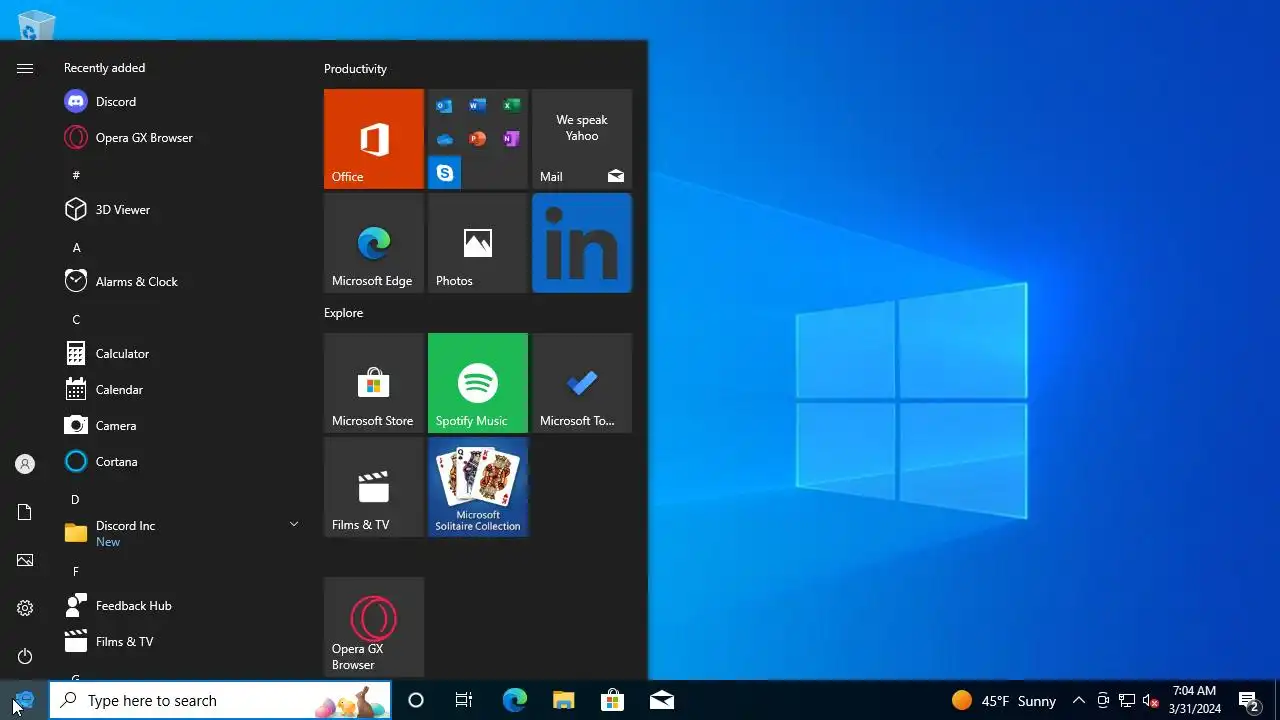The height and width of the screenshot is (720, 1280).
Task: Open the clock showing 7:04 AM
Action: (1195, 700)
